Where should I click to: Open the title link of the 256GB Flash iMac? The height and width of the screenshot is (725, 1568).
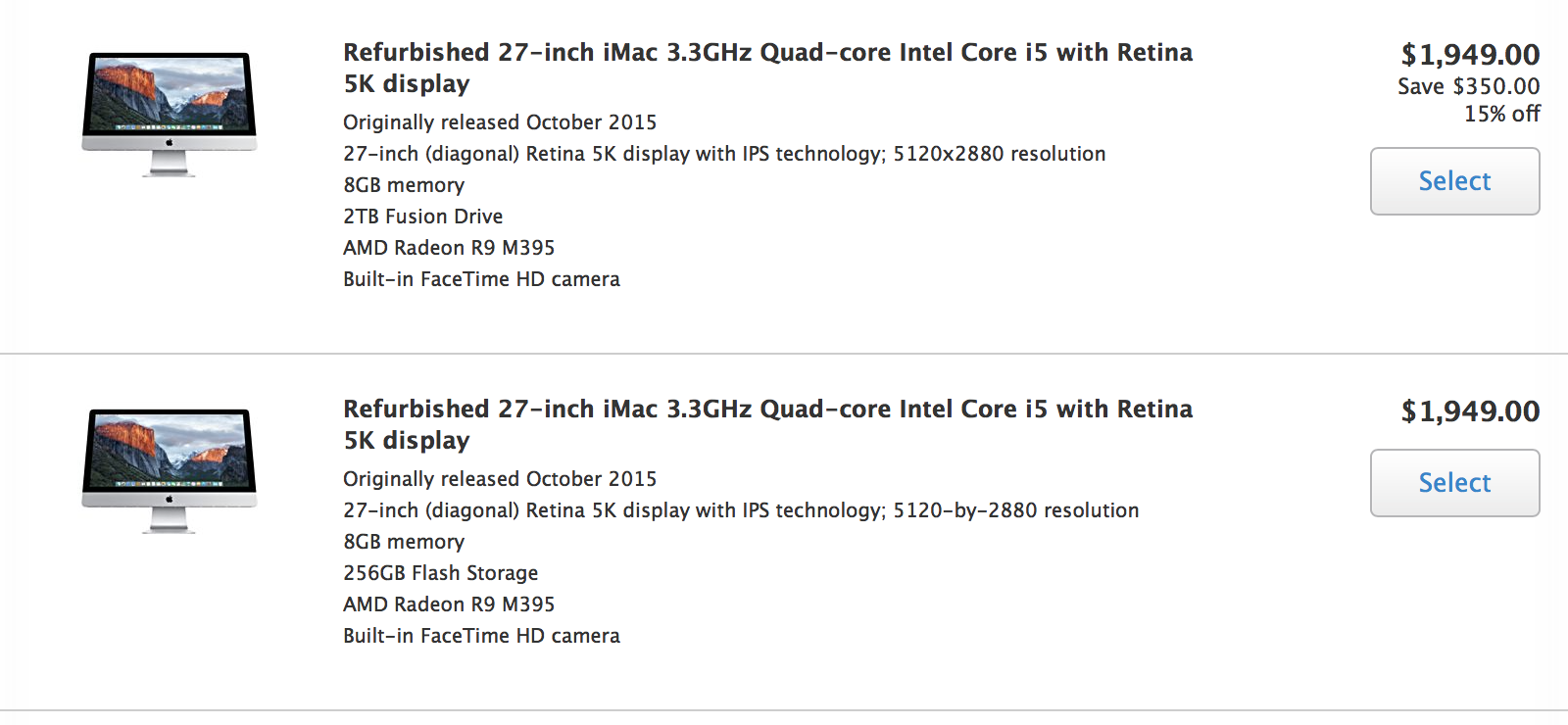[767, 410]
